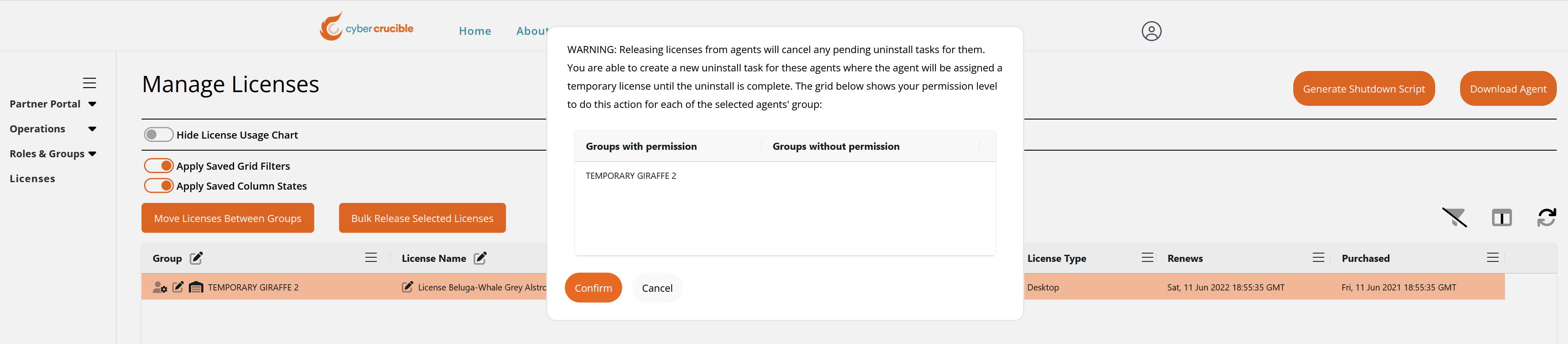The image size is (1568, 344).
Task: Collapse sidebar with the hamburger menu icon
Action: click(x=90, y=83)
